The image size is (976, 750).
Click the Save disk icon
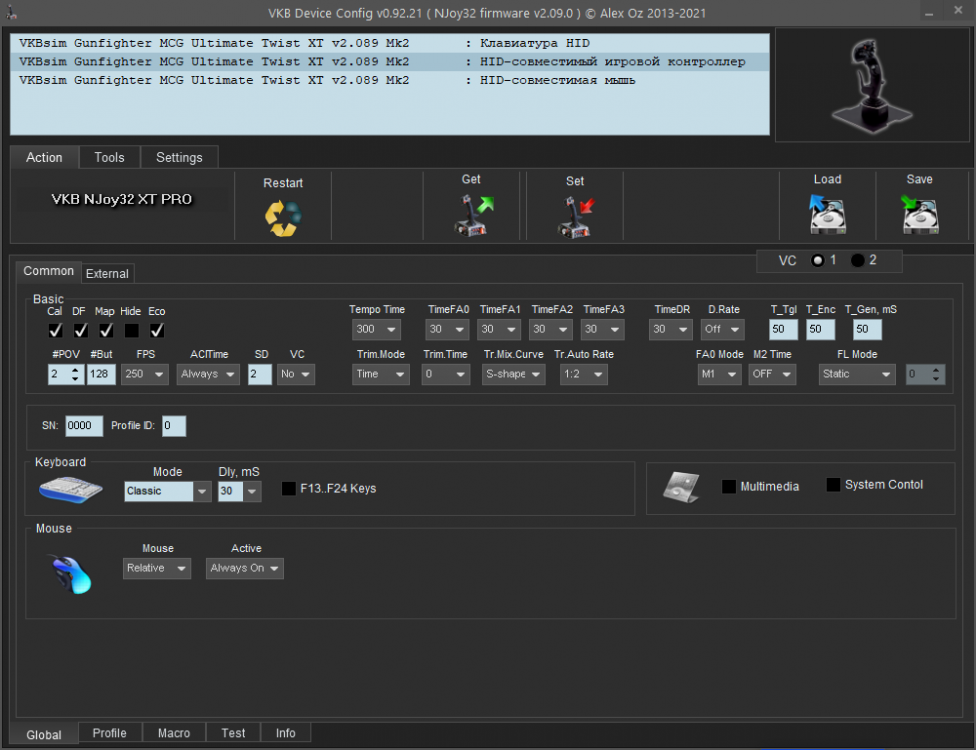[919, 215]
